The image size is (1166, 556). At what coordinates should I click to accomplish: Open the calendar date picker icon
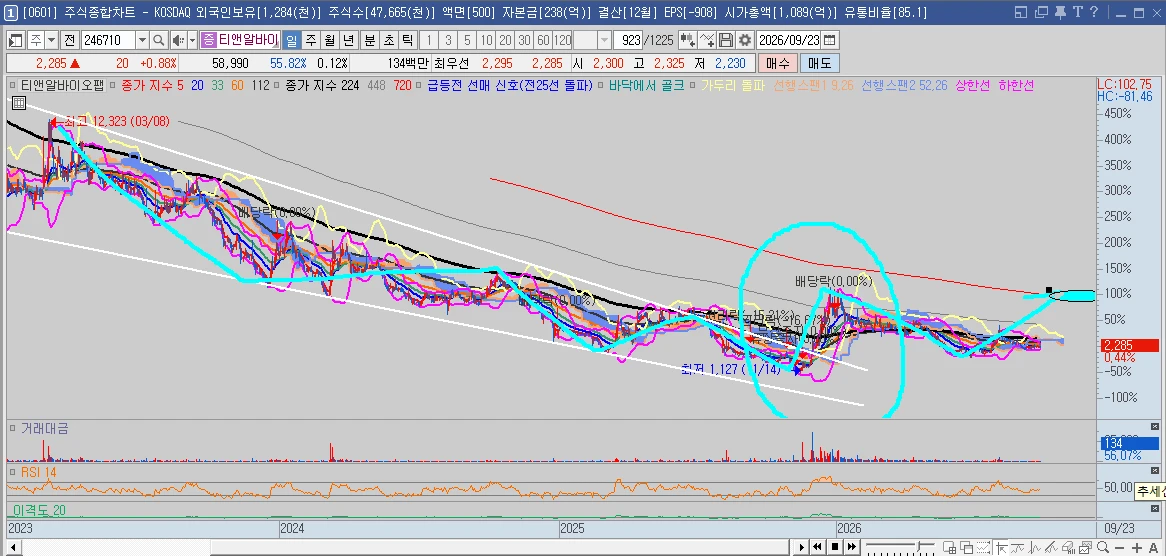click(x=828, y=40)
